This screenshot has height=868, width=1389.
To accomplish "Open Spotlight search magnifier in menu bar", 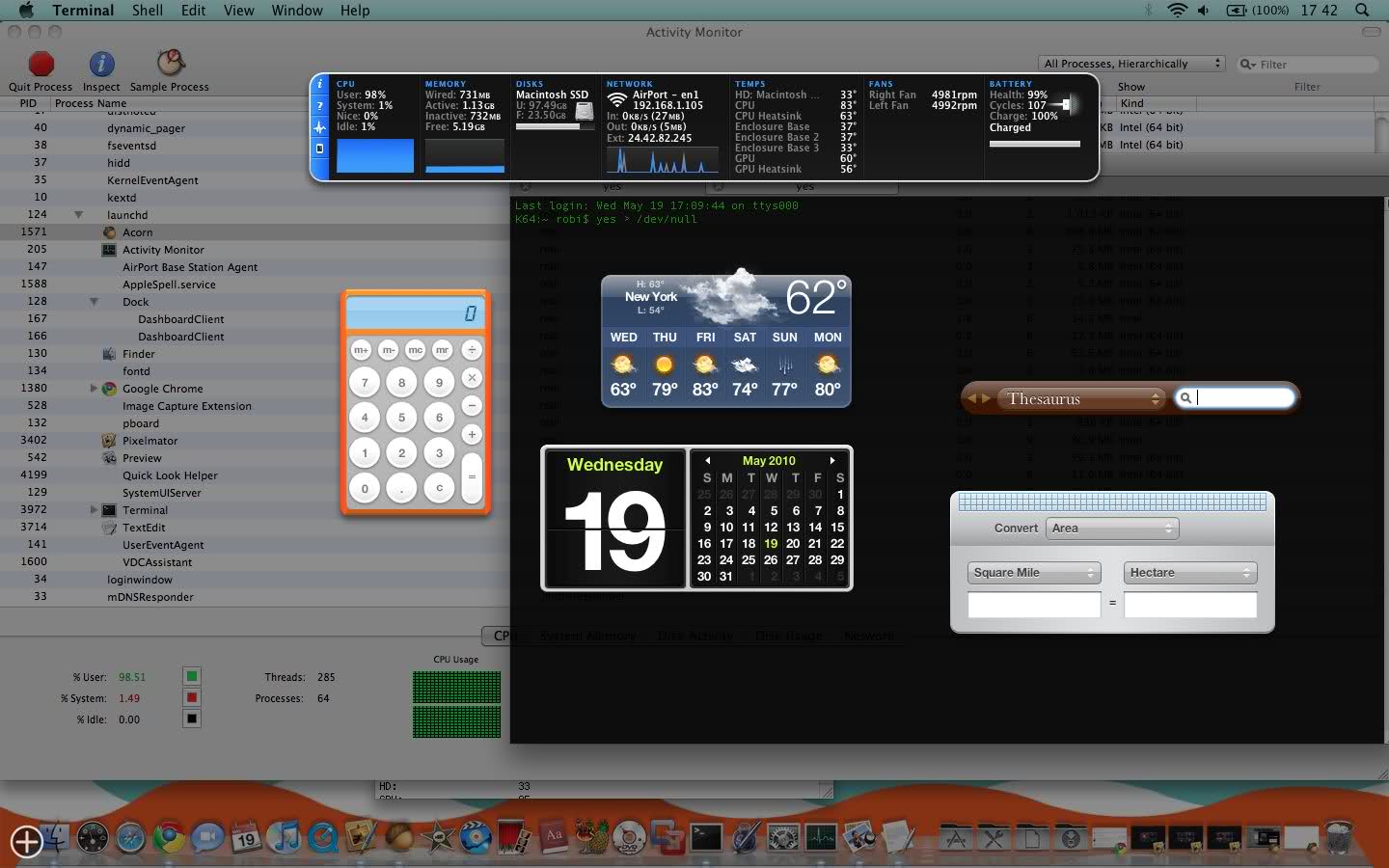I will (x=1362, y=10).
